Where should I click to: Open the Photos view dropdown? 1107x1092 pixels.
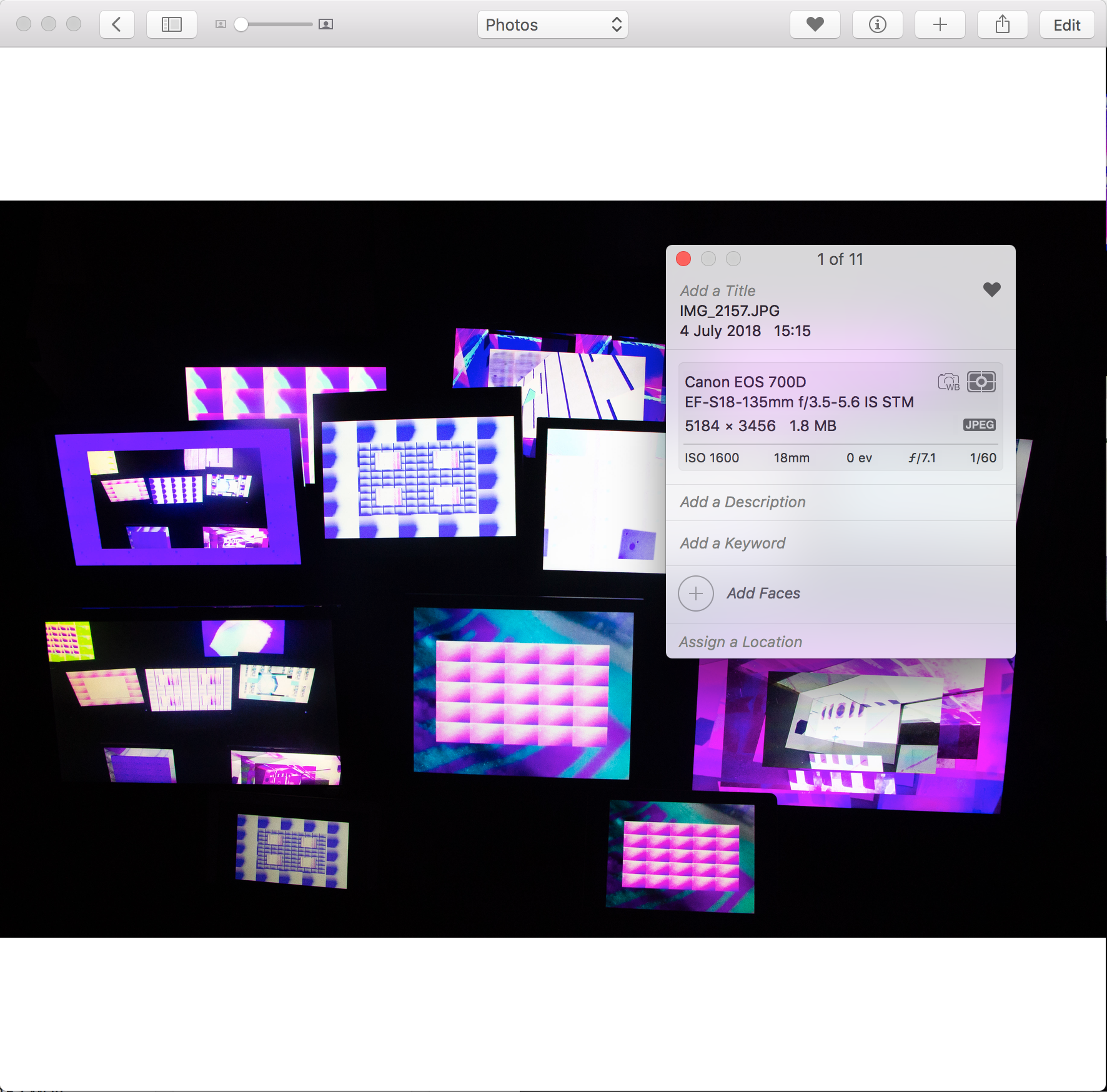click(x=552, y=24)
